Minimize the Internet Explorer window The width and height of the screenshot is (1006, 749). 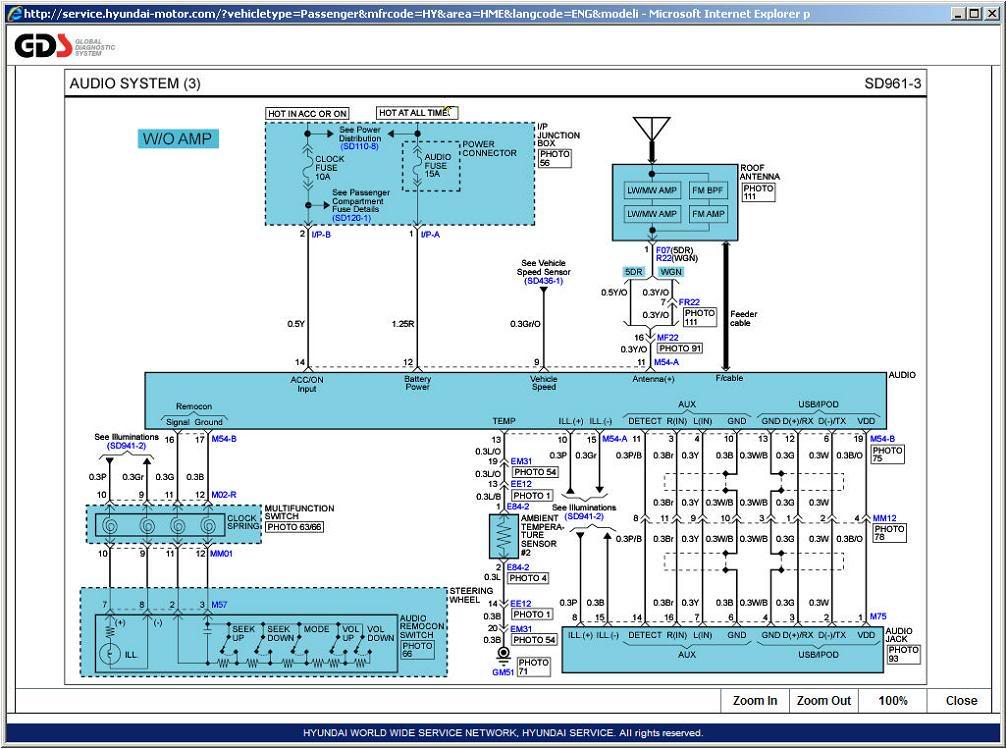(x=959, y=13)
